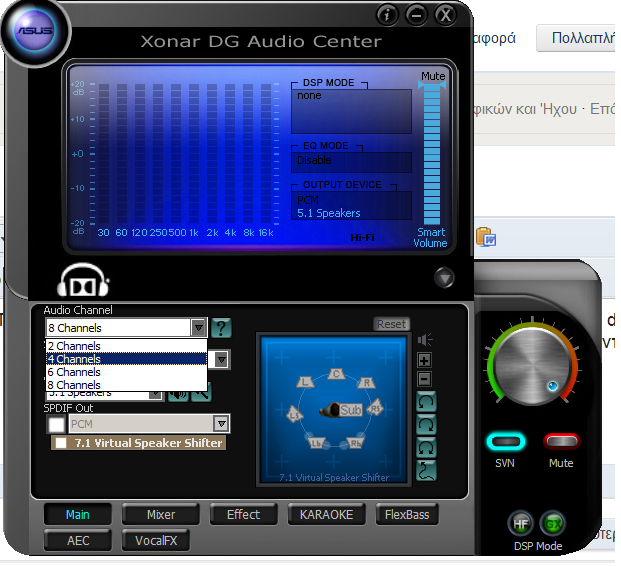
Task: Choose 6 Channels from the list
Action: tap(126, 372)
